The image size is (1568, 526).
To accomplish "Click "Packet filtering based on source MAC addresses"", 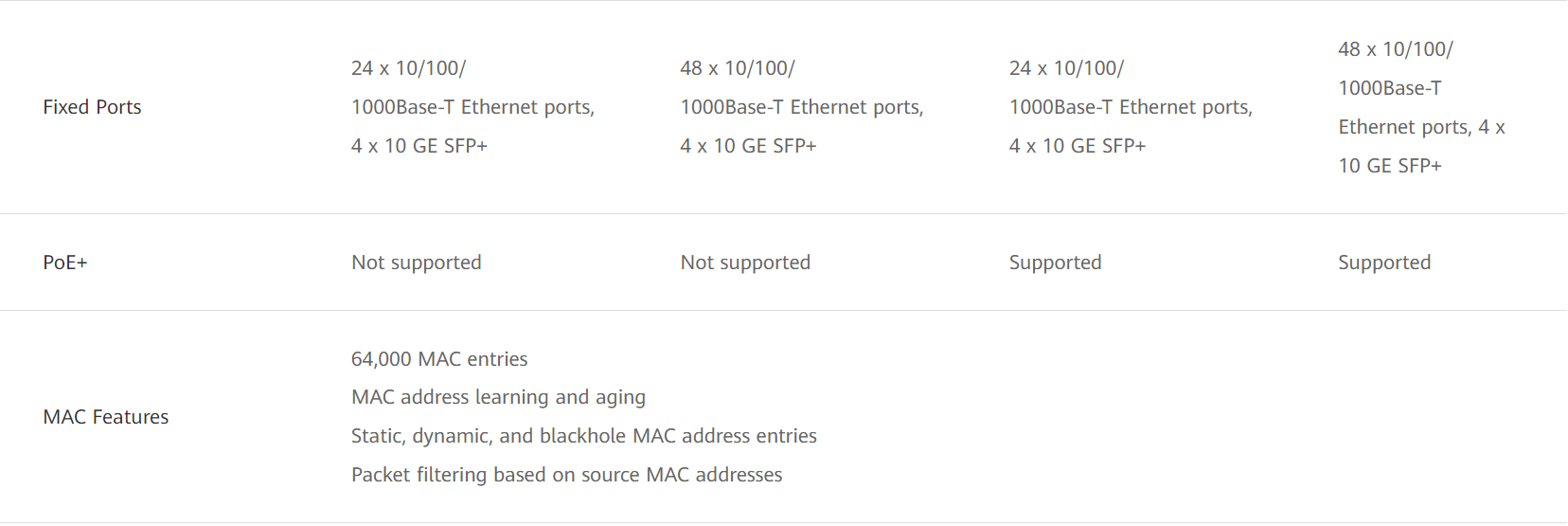I will click(x=566, y=475).
